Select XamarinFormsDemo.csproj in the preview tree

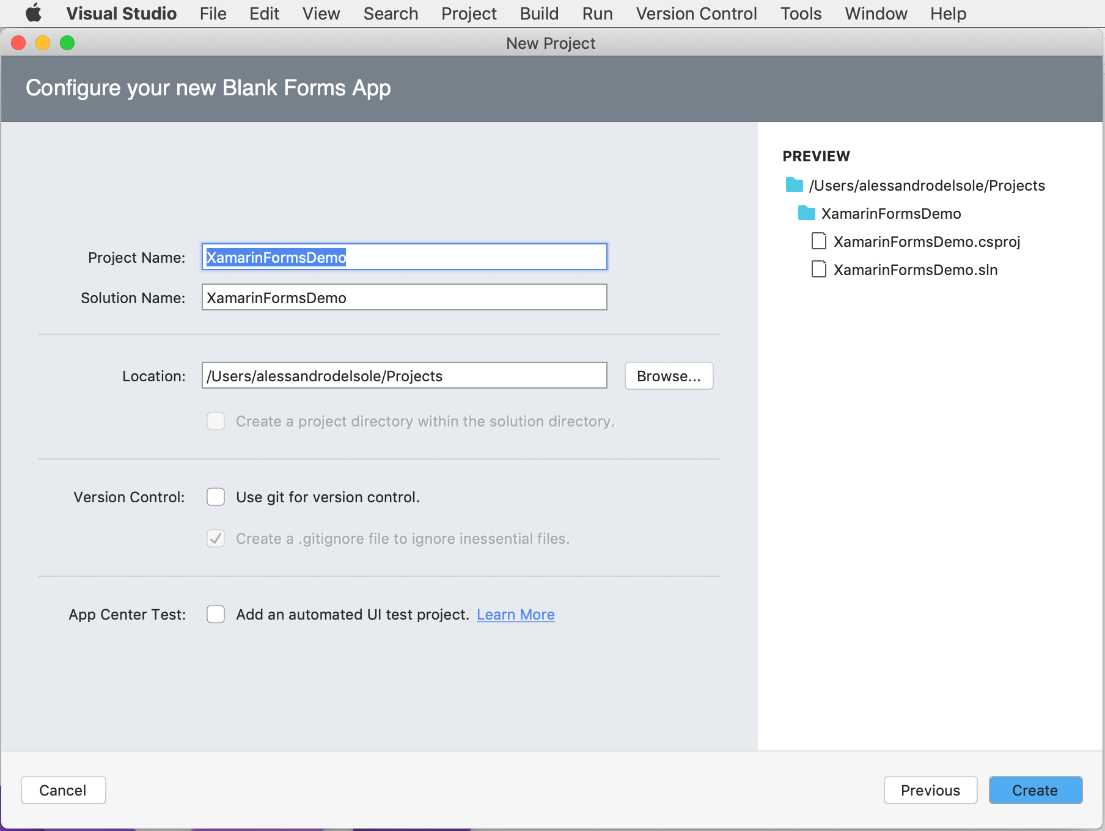point(927,242)
